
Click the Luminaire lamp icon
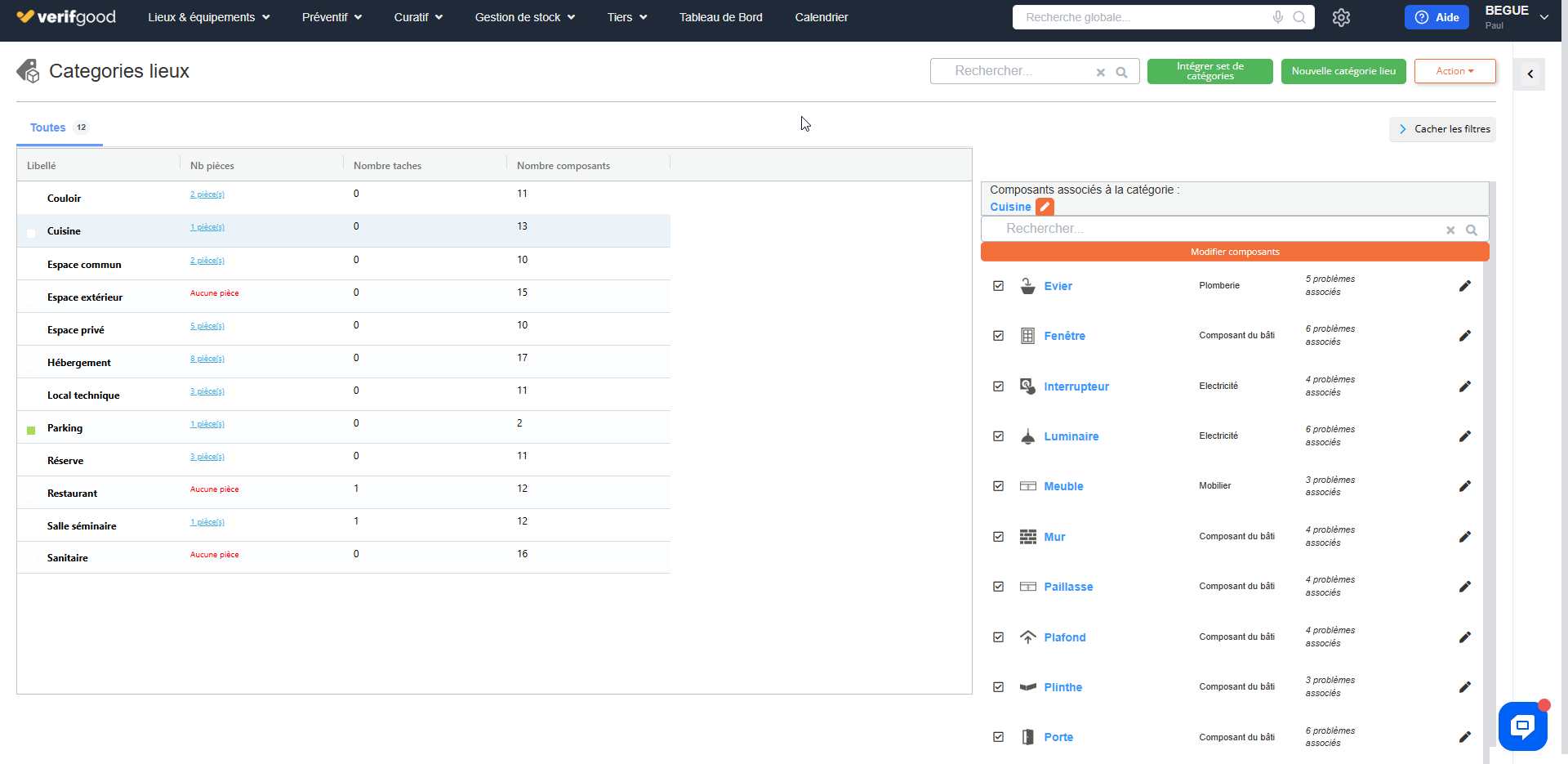1028,436
